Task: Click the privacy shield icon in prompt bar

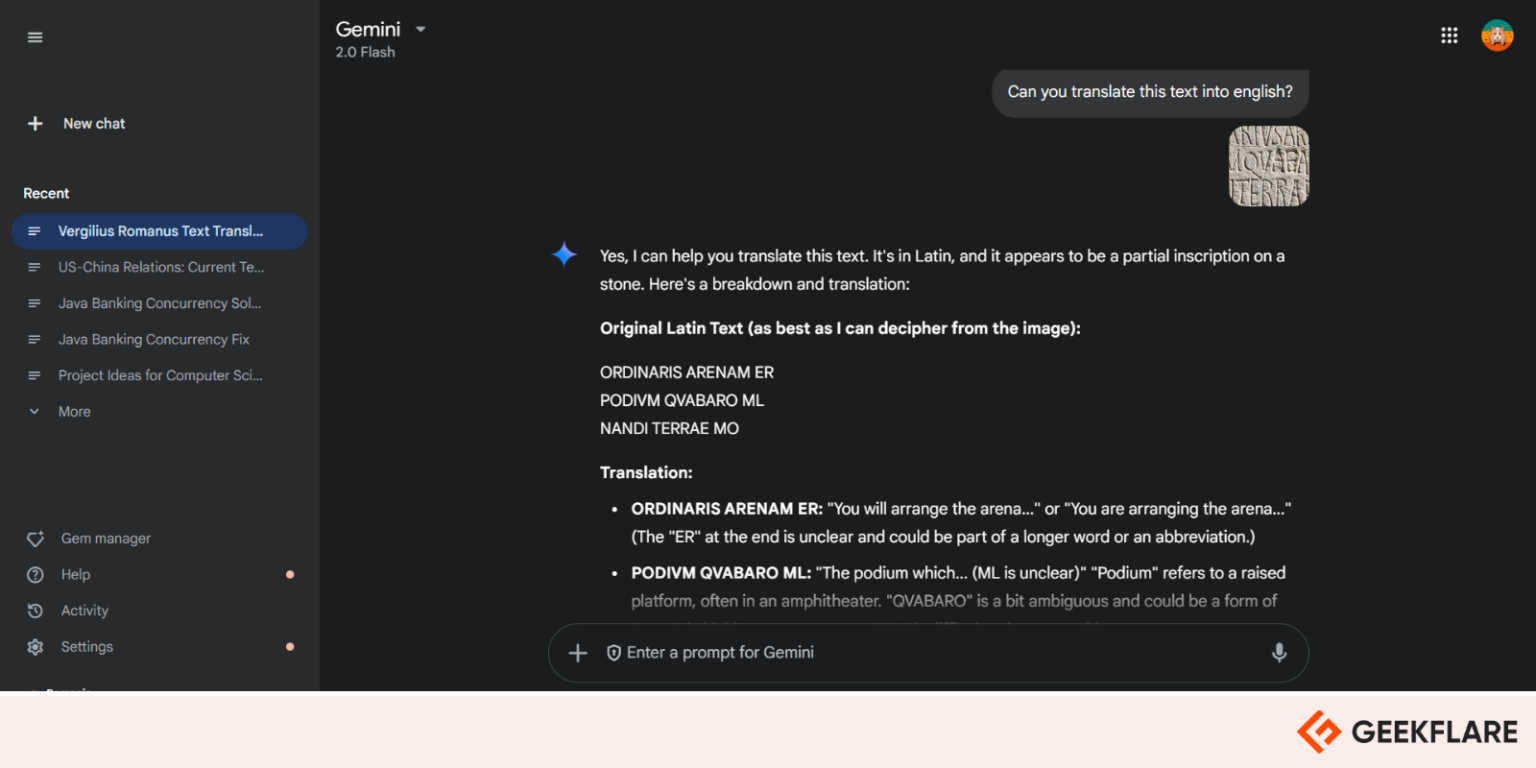Action: point(613,652)
